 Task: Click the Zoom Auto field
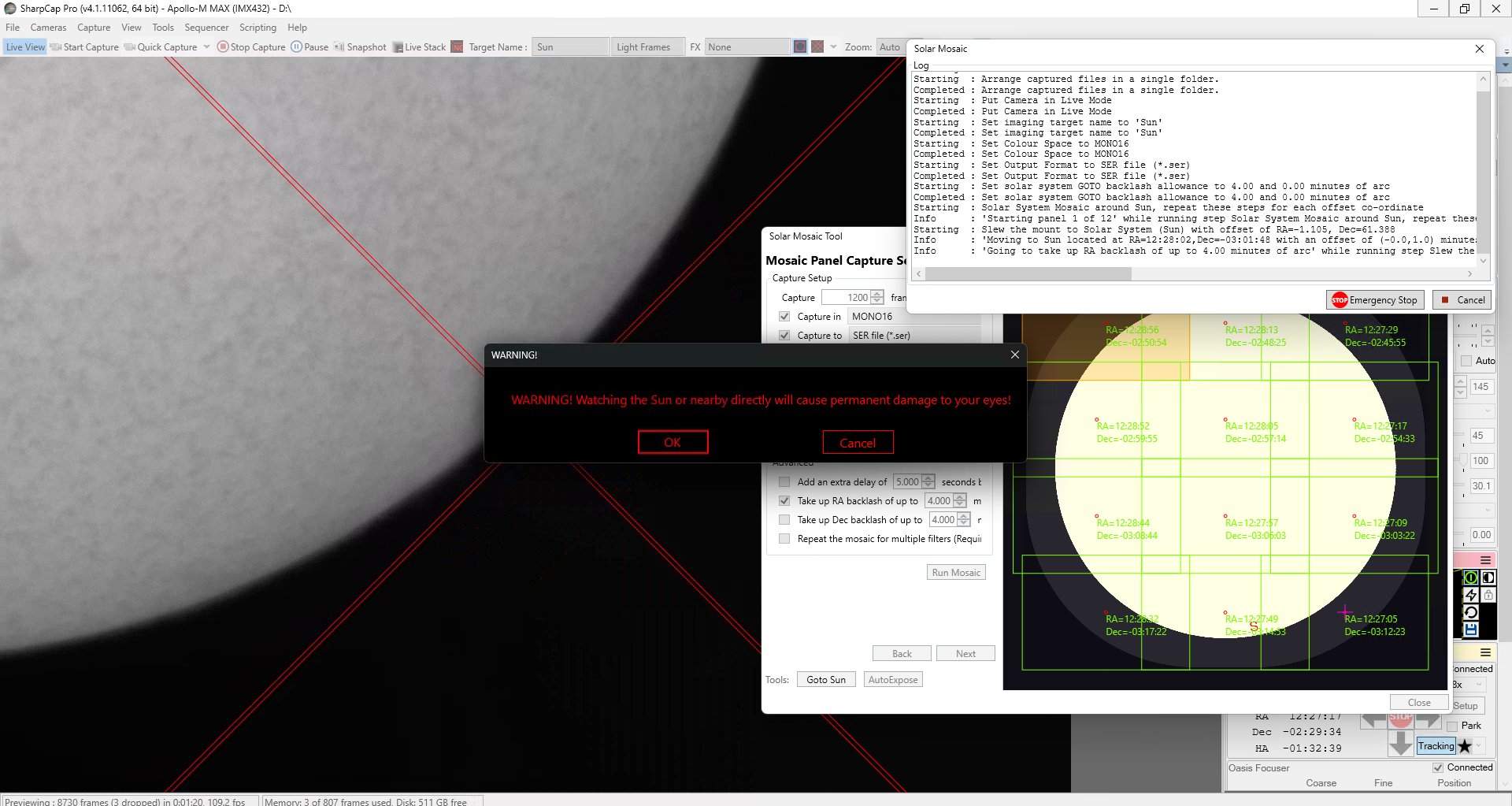coord(891,47)
